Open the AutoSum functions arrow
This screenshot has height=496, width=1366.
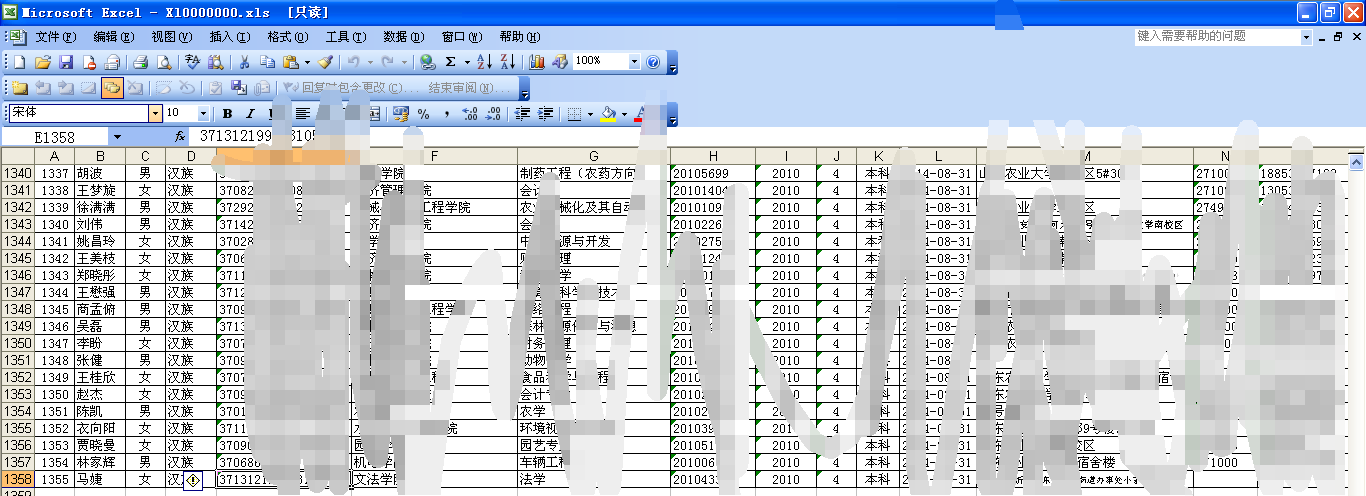tap(466, 62)
